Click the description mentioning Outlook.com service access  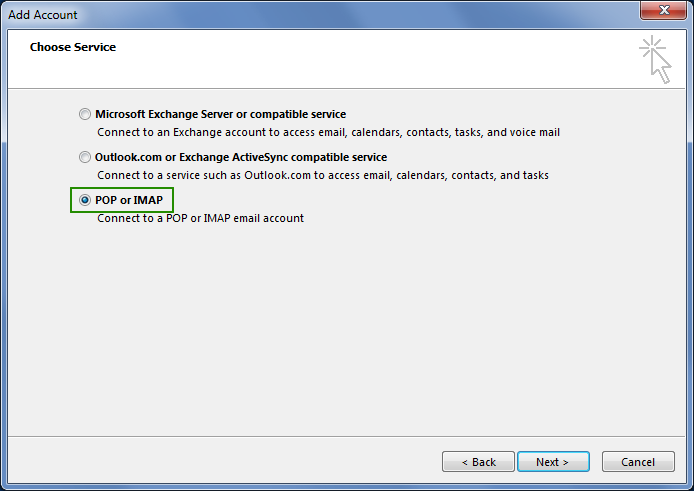click(323, 175)
